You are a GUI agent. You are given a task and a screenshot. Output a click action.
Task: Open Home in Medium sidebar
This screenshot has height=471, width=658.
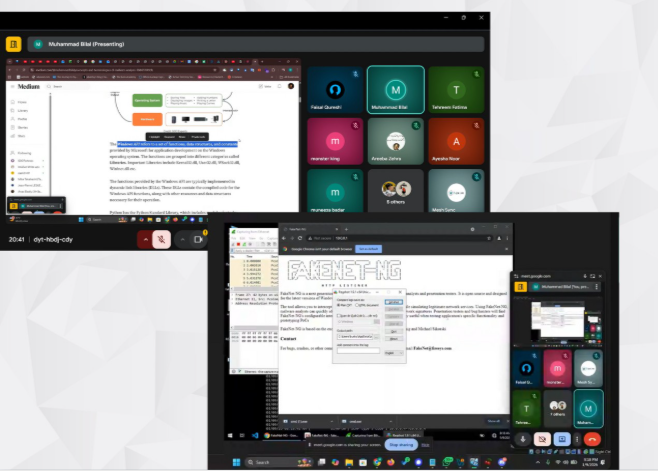(19, 102)
